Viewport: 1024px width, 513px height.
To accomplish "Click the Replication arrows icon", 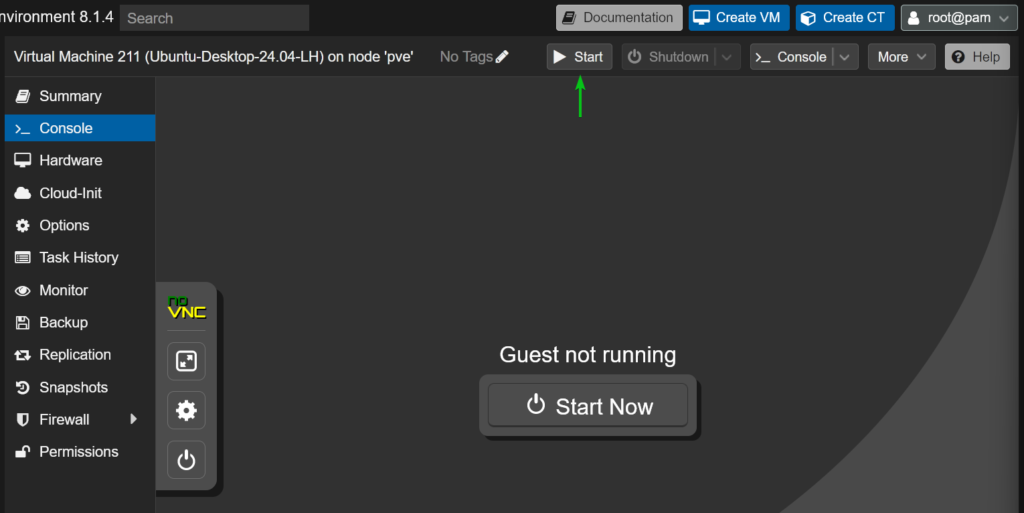I will pos(22,355).
